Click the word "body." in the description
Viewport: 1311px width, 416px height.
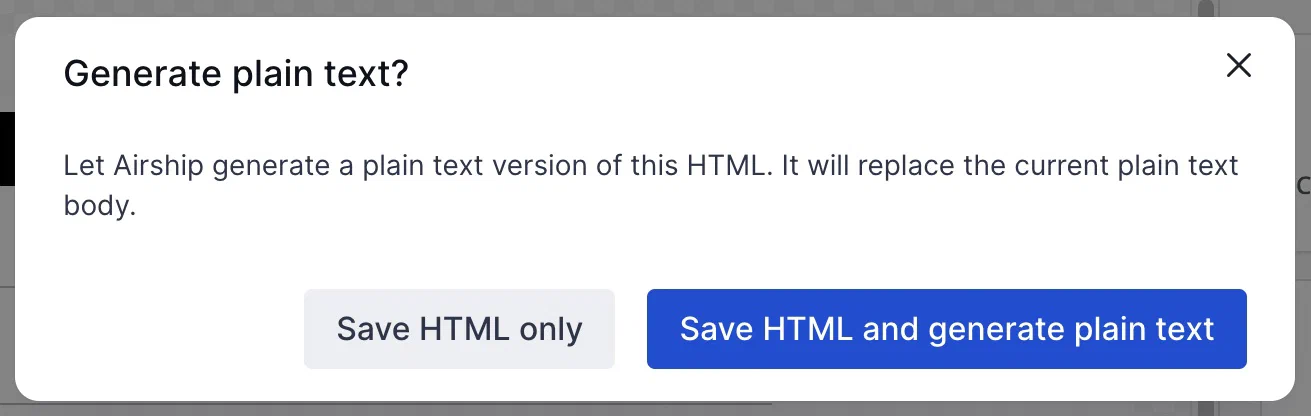[x=98, y=208]
